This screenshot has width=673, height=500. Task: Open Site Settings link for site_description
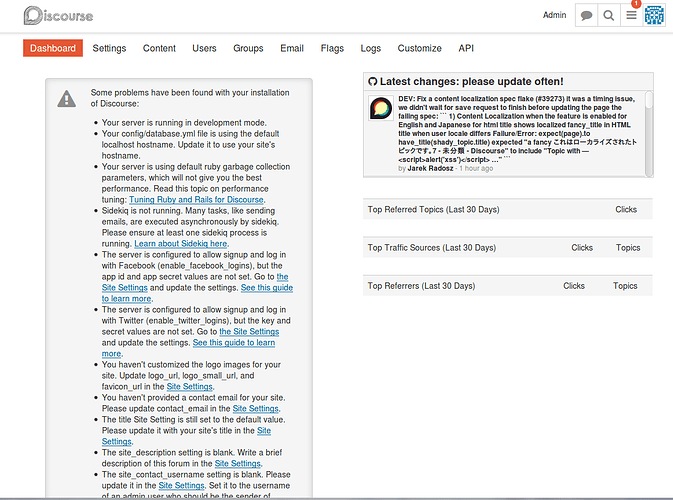[238, 464]
